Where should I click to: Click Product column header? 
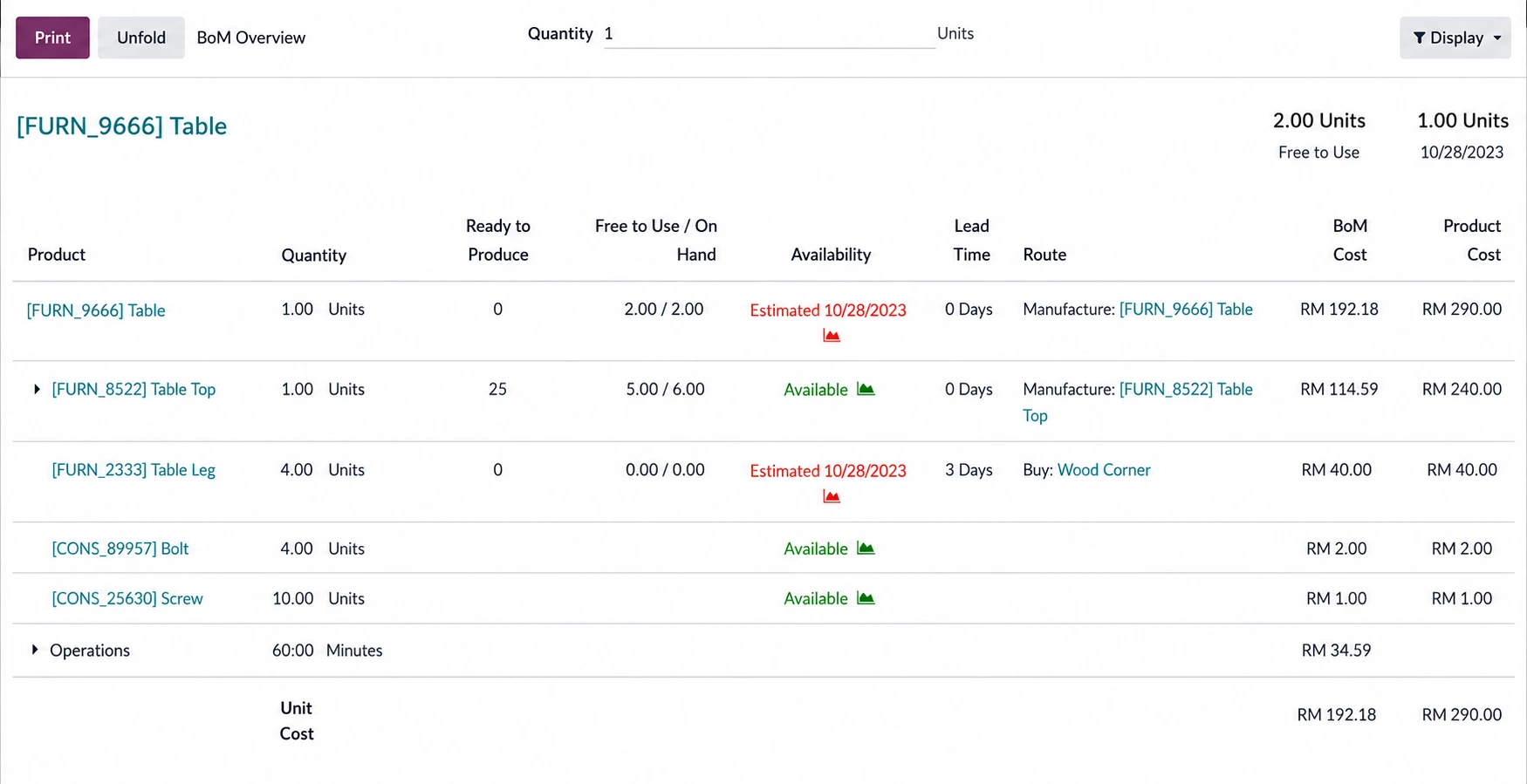click(57, 255)
